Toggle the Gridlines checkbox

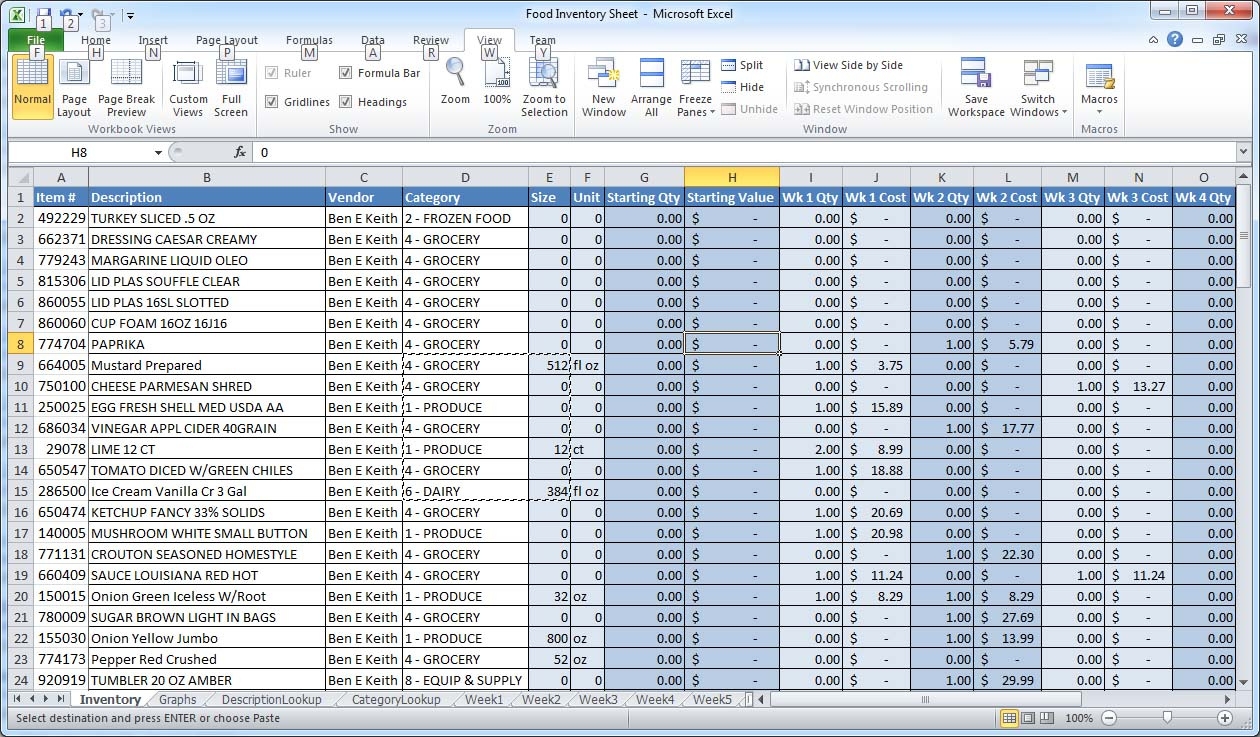(x=272, y=101)
